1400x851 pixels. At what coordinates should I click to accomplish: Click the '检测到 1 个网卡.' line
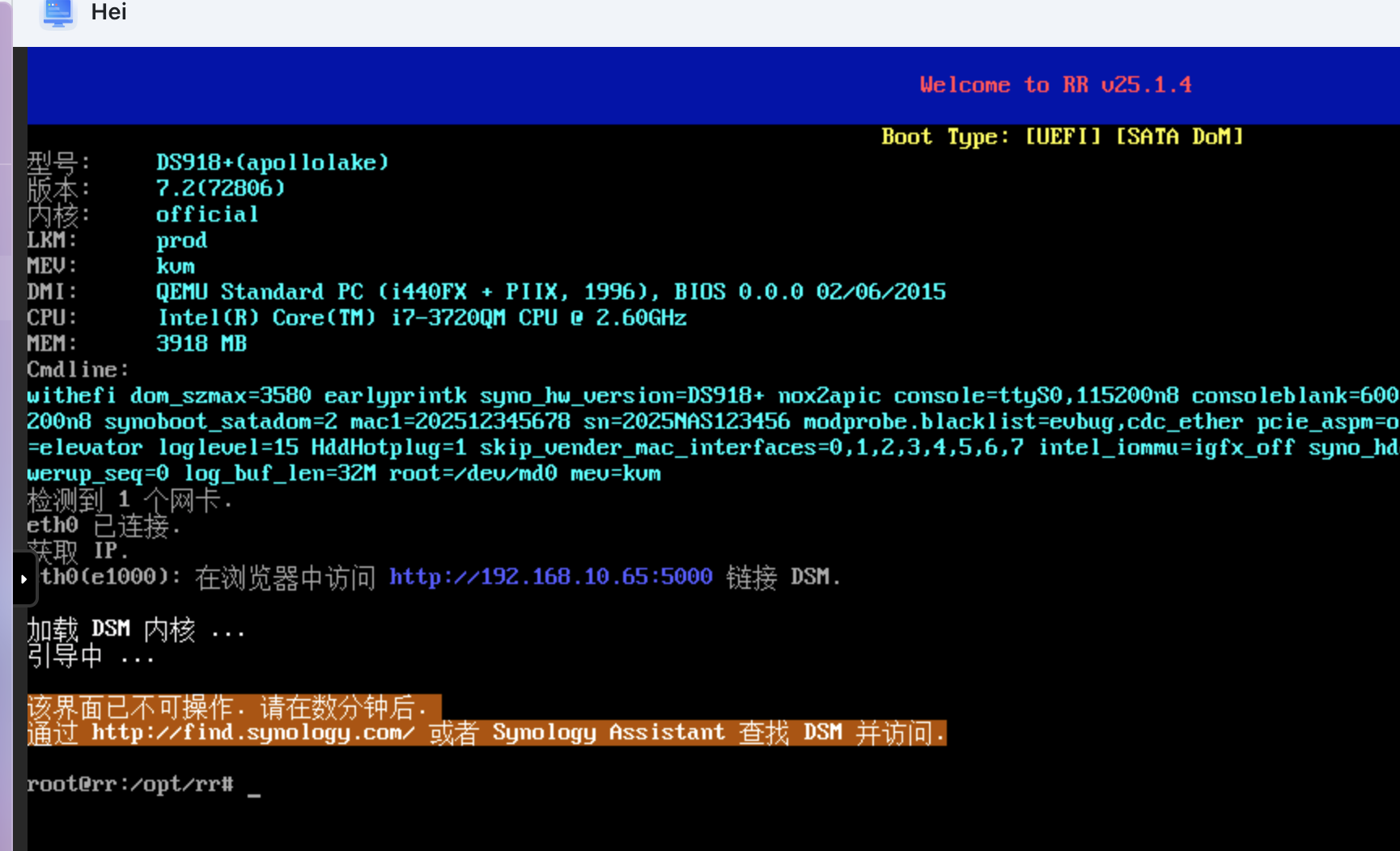pyautogui.click(x=129, y=501)
